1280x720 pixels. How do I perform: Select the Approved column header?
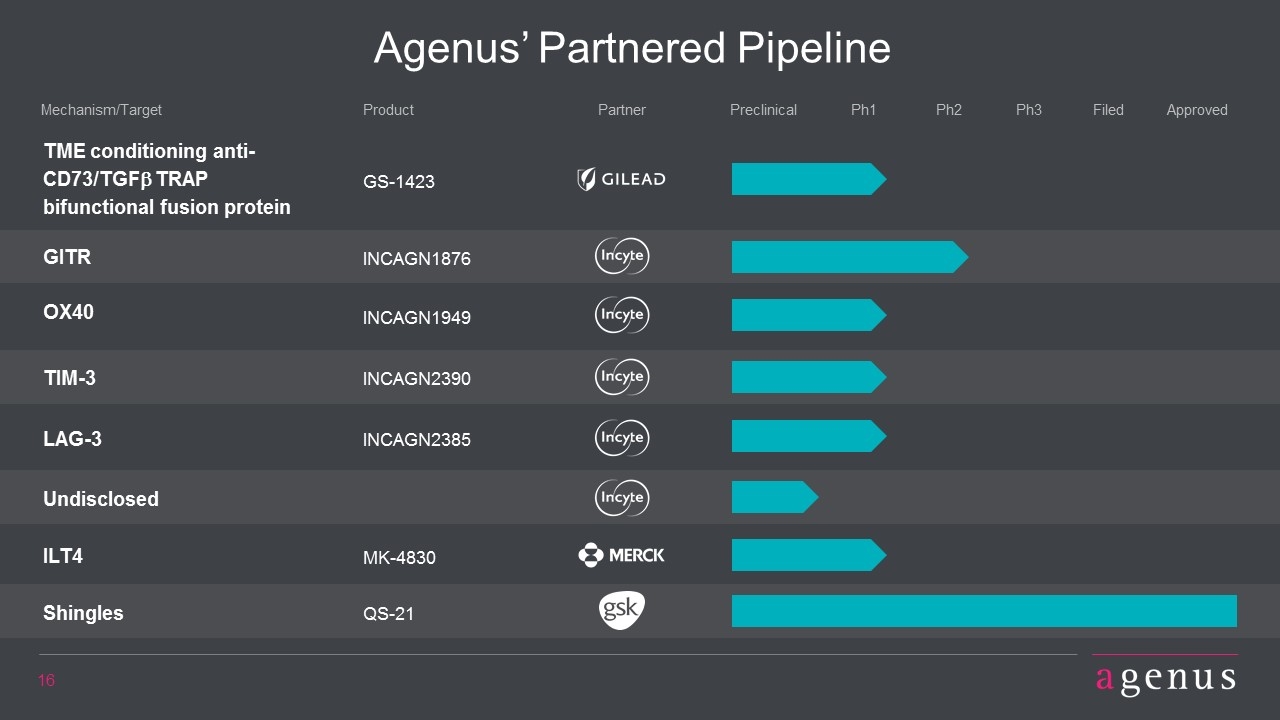[1197, 110]
